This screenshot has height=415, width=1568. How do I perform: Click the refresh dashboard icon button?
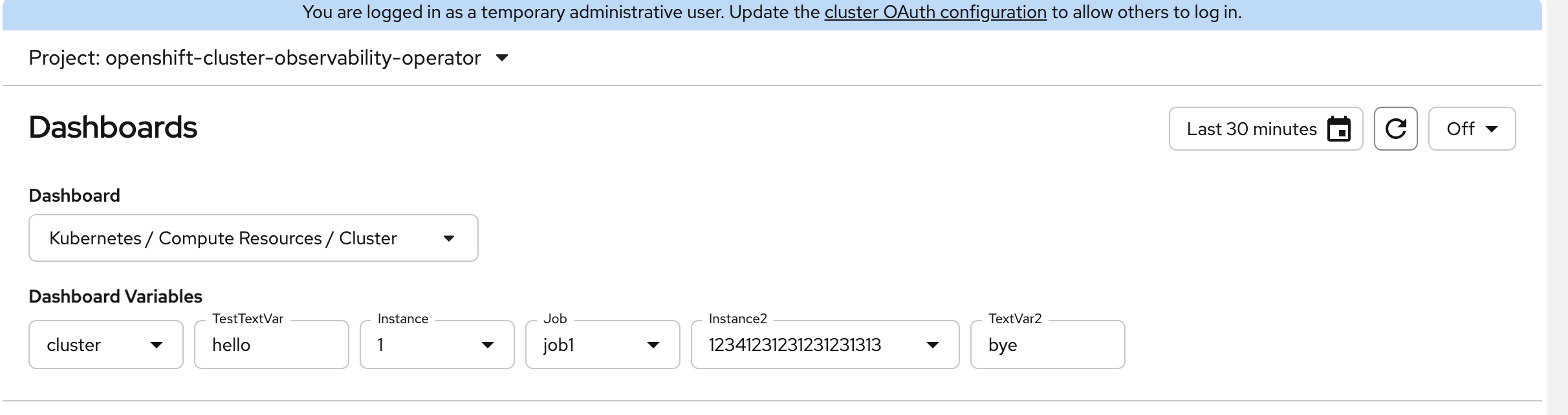1395,129
